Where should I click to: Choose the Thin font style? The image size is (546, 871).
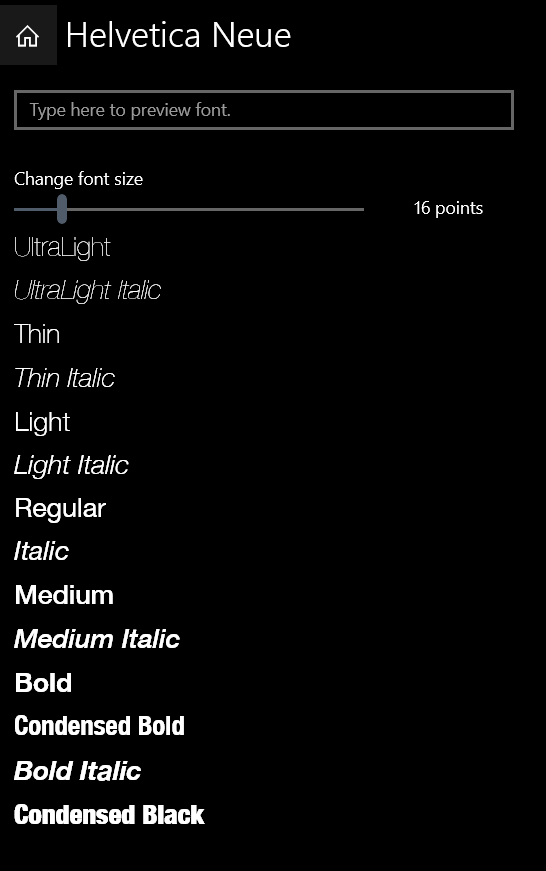pyautogui.click(x=37, y=334)
